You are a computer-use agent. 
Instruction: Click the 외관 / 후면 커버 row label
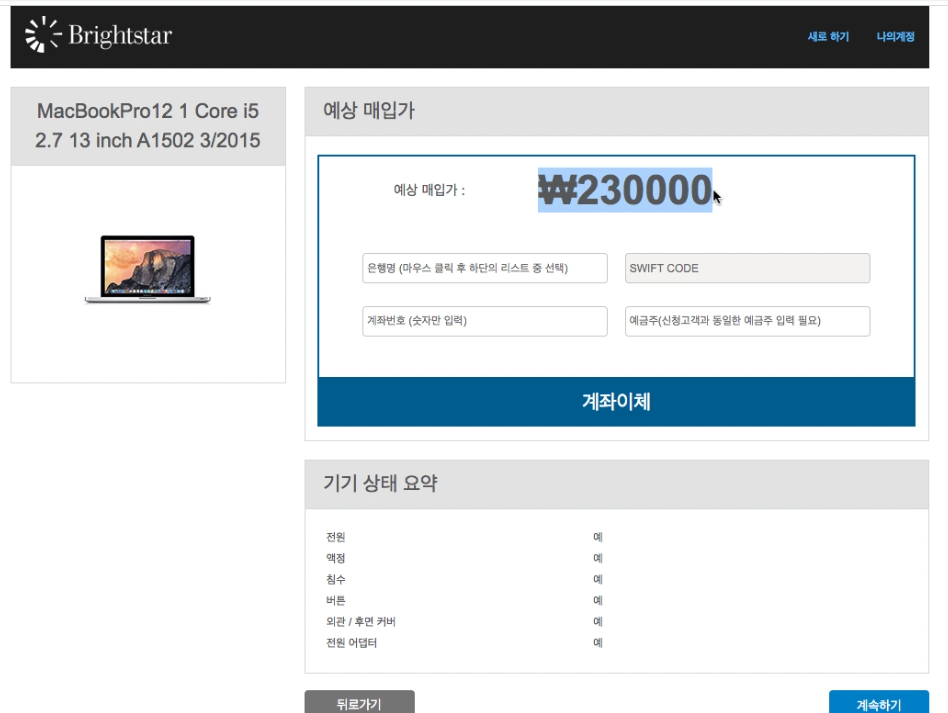click(361, 622)
